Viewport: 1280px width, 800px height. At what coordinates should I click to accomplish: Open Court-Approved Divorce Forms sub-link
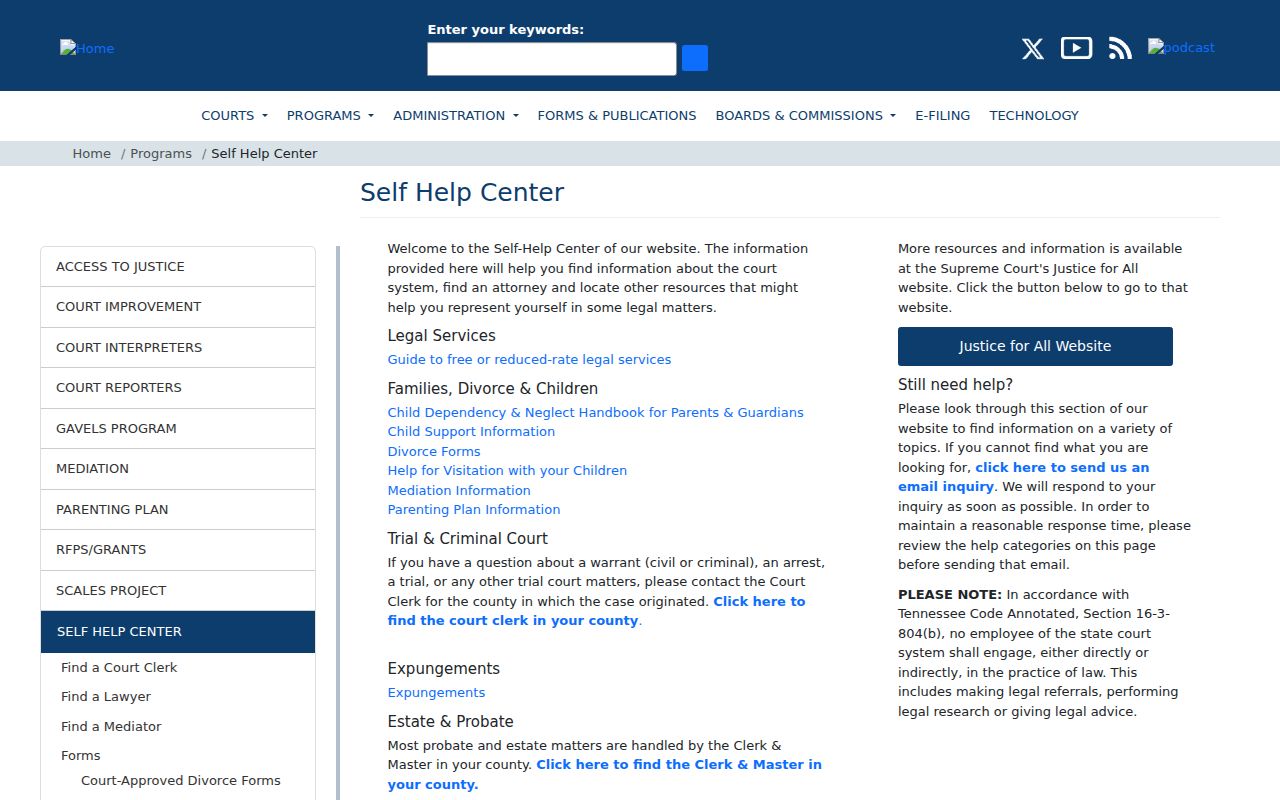[181, 781]
